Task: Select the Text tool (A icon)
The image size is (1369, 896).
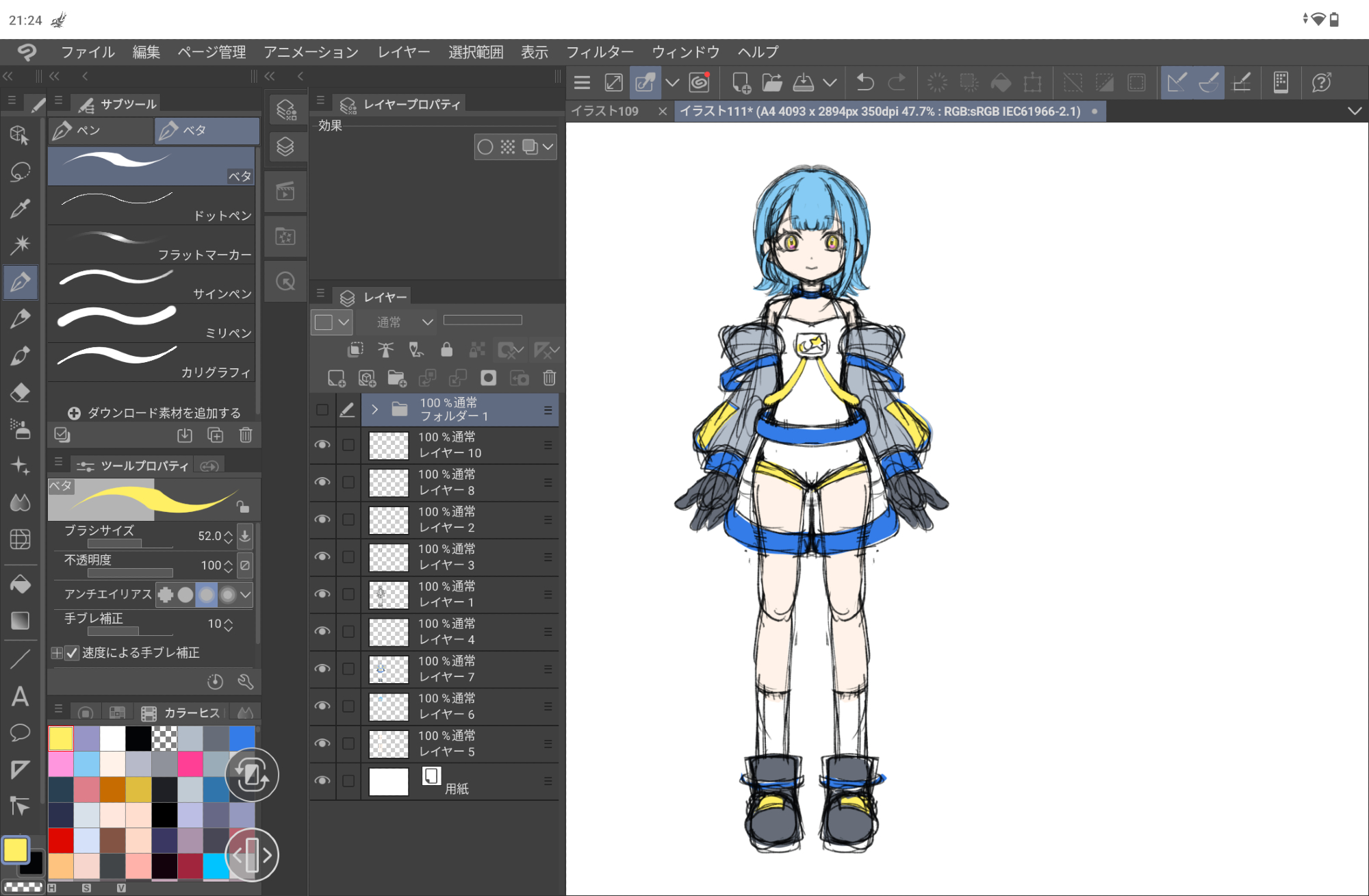Action: click(20, 697)
